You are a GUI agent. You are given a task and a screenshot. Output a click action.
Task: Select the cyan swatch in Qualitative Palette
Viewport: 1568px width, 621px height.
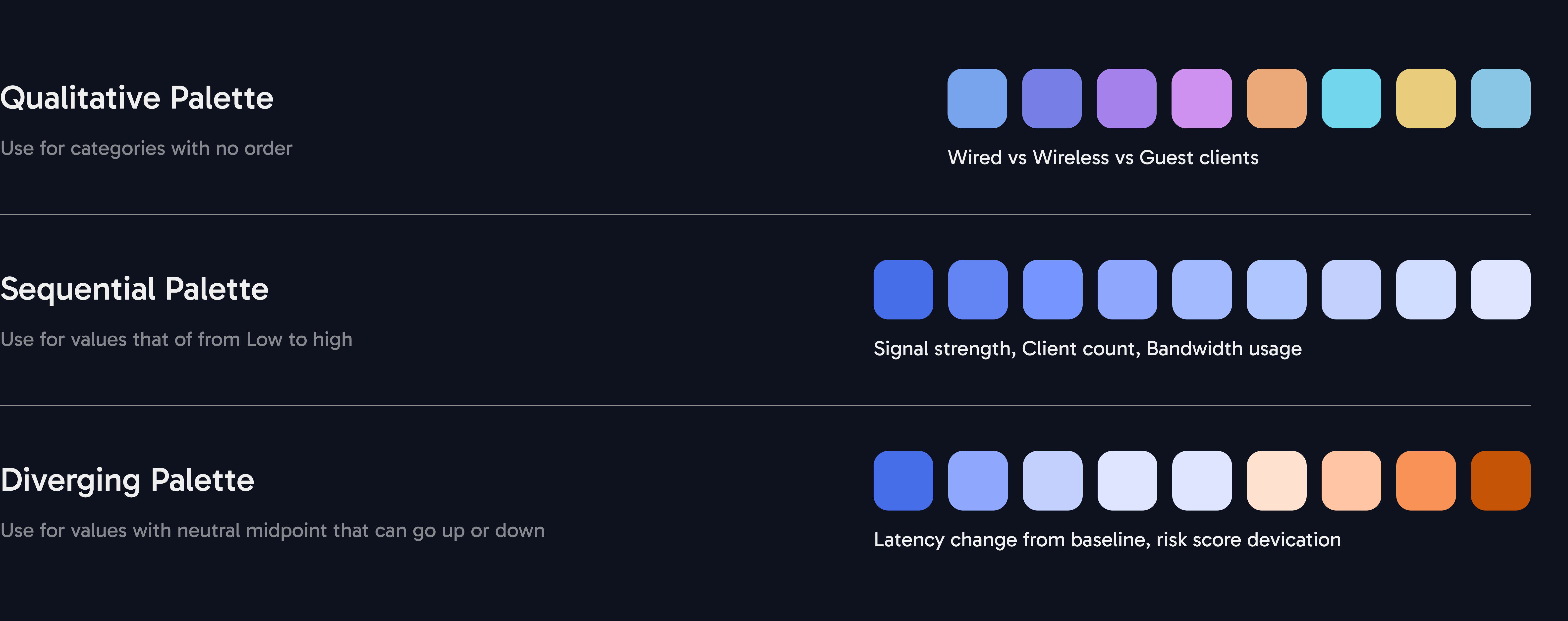coord(1351,99)
